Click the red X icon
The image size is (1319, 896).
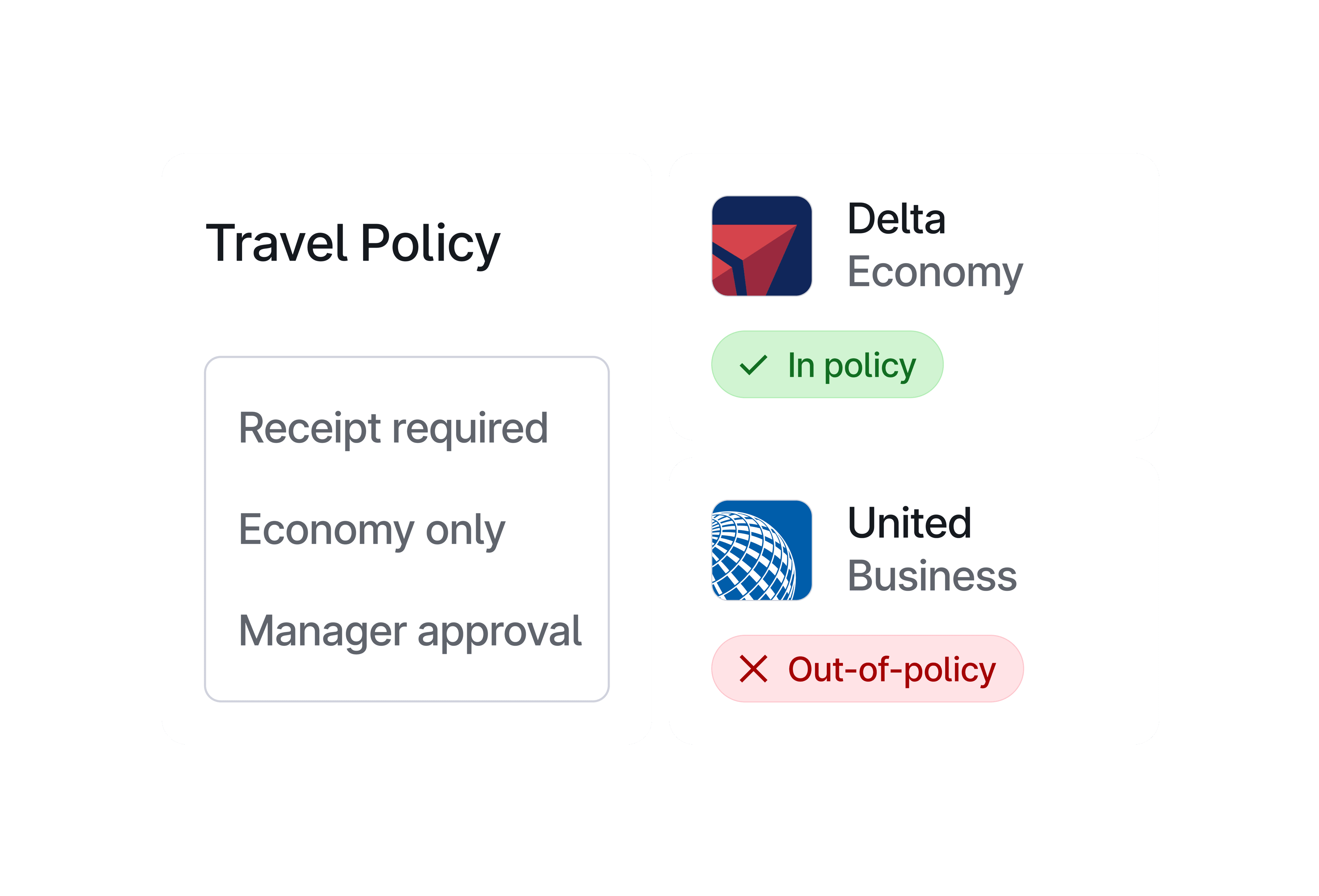753,668
